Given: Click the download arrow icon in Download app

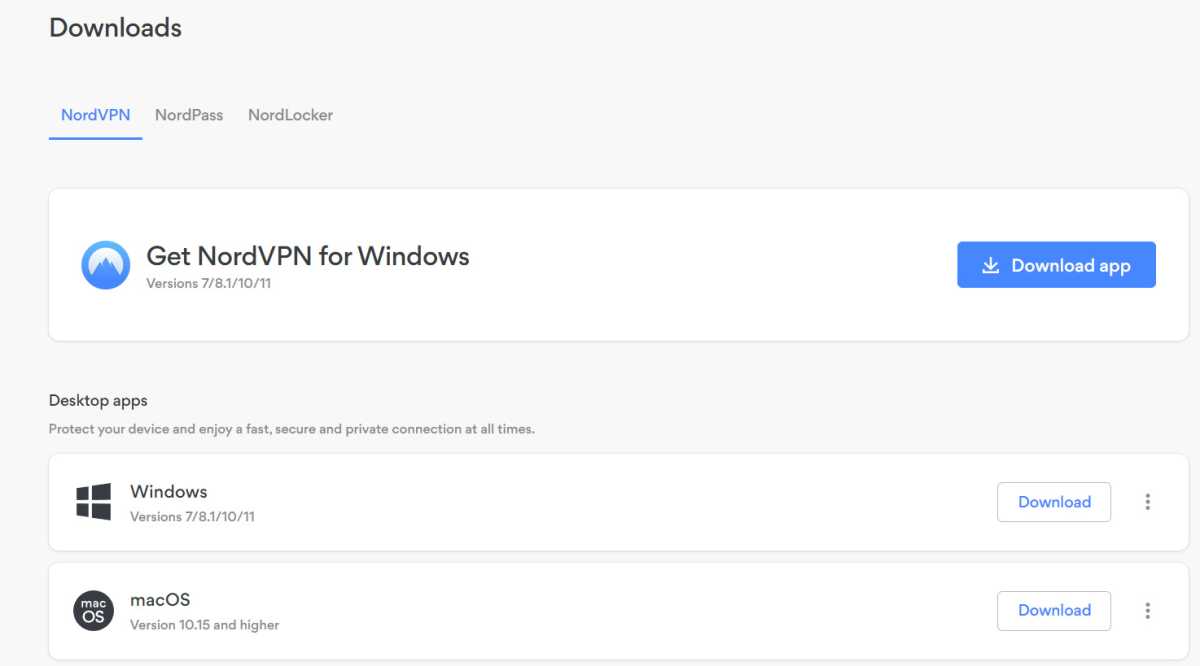Looking at the screenshot, I should point(990,265).
